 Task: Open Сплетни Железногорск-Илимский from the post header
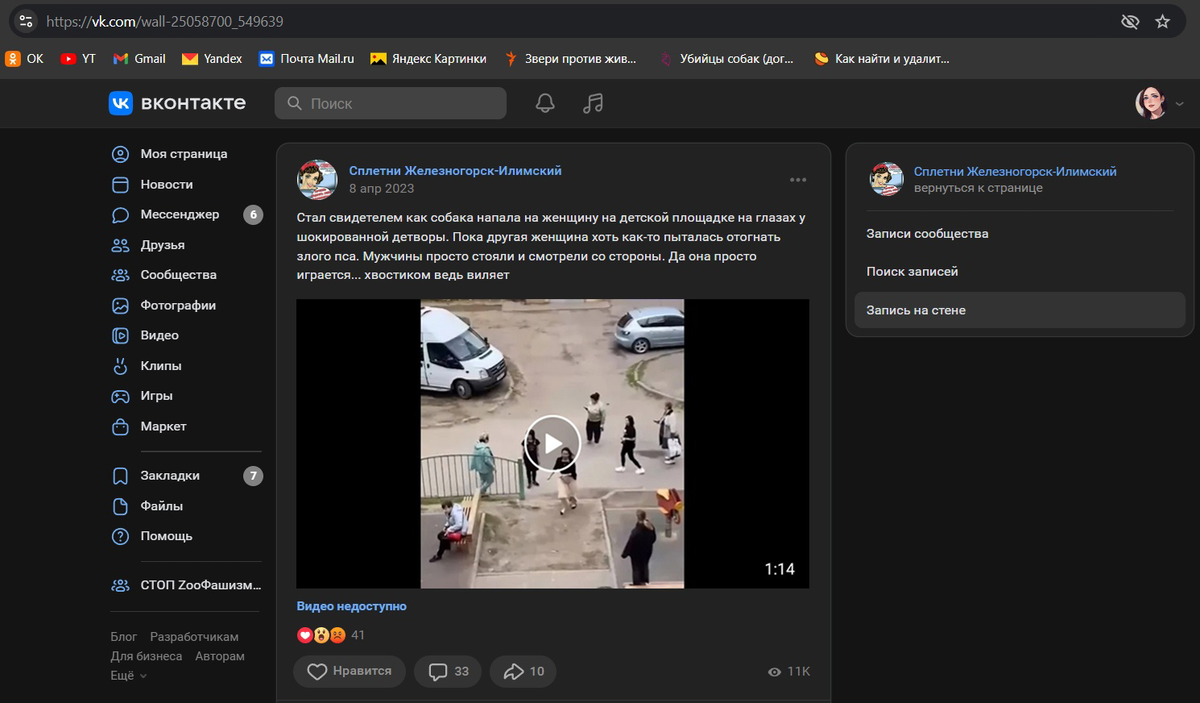(x=455, y=171)
